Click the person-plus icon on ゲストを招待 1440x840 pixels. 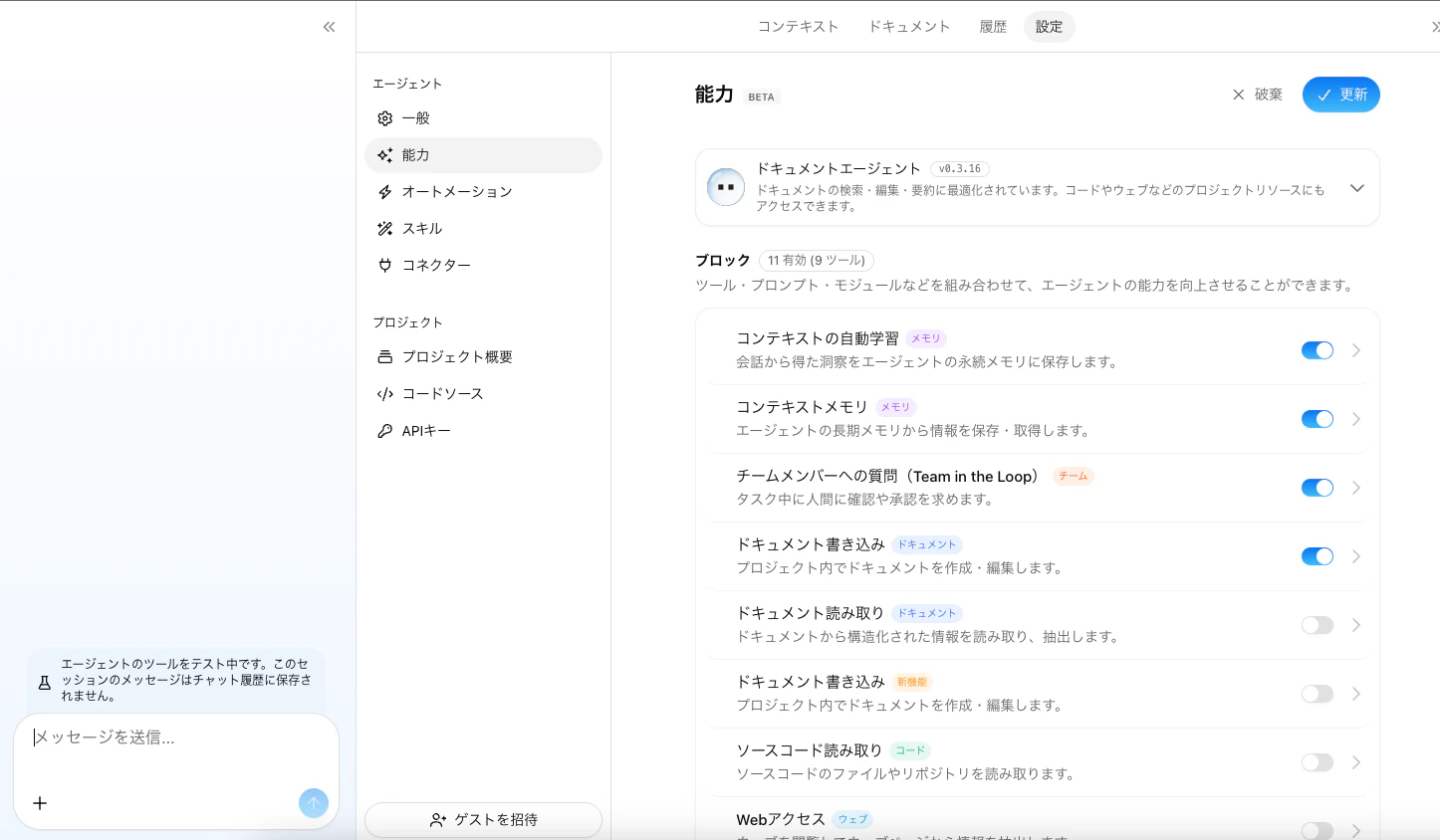tap(438, 820)
